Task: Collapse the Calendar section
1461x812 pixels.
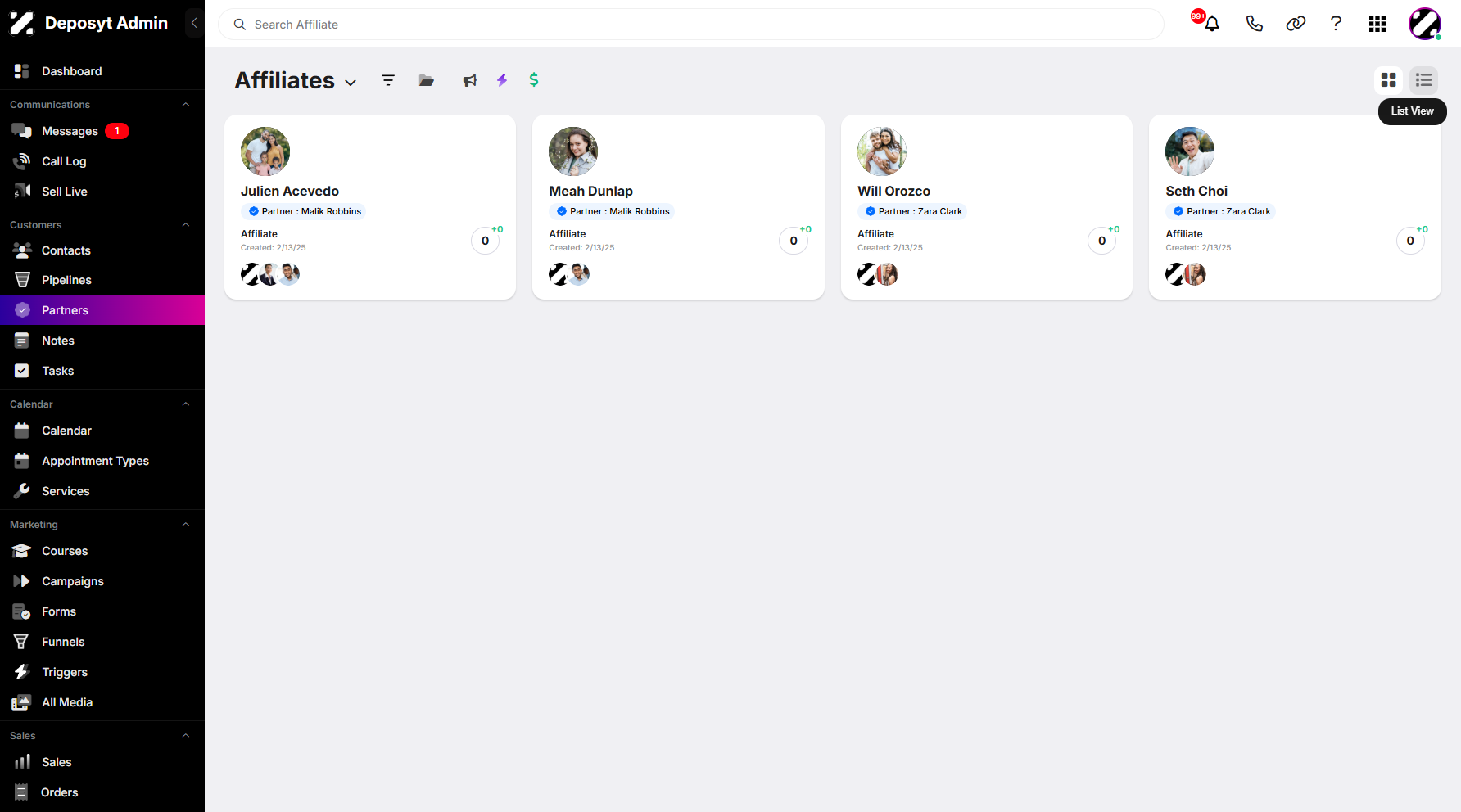Action: tap(186, 404)
